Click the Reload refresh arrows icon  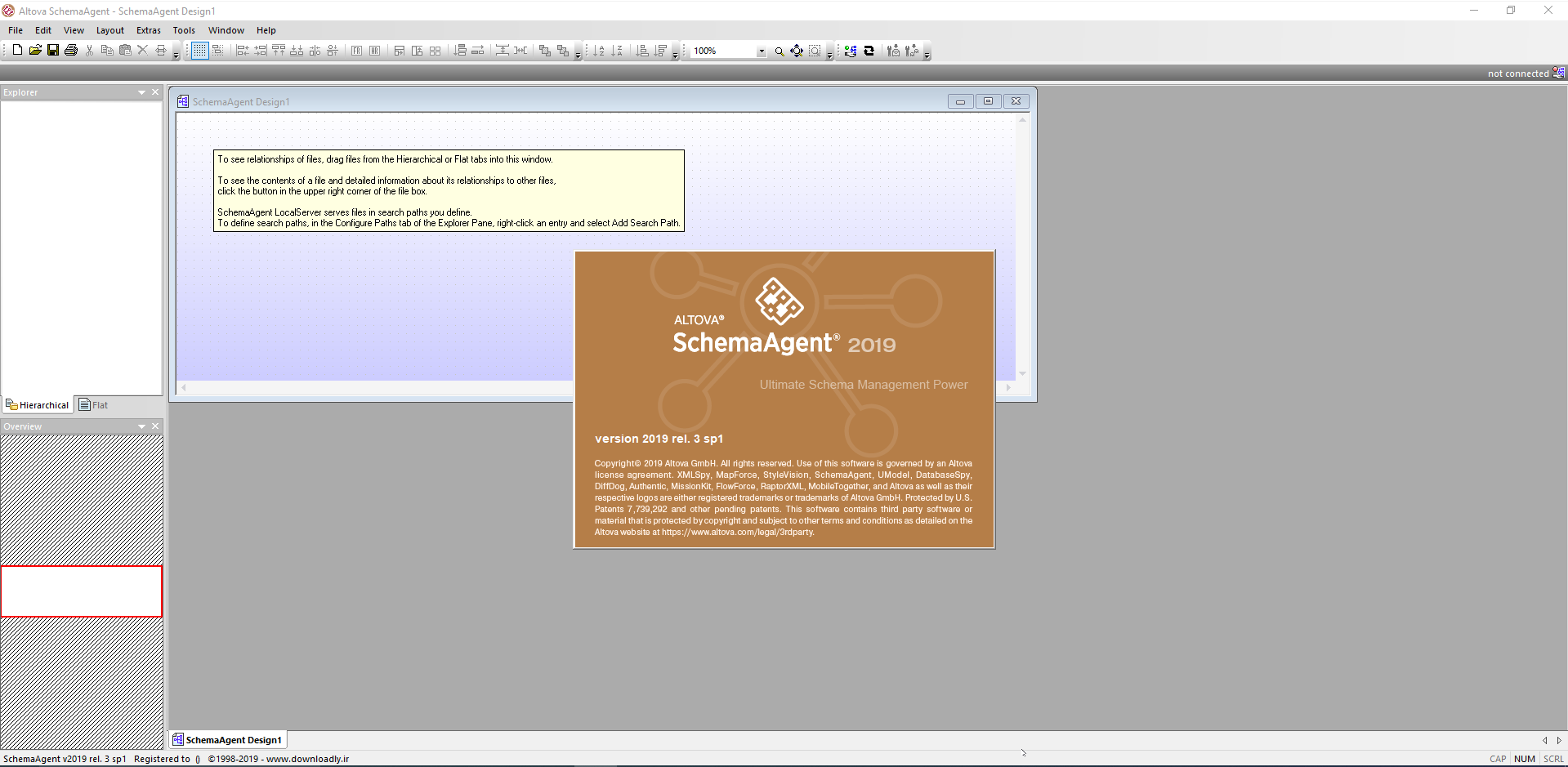click(x=869, y=51)
